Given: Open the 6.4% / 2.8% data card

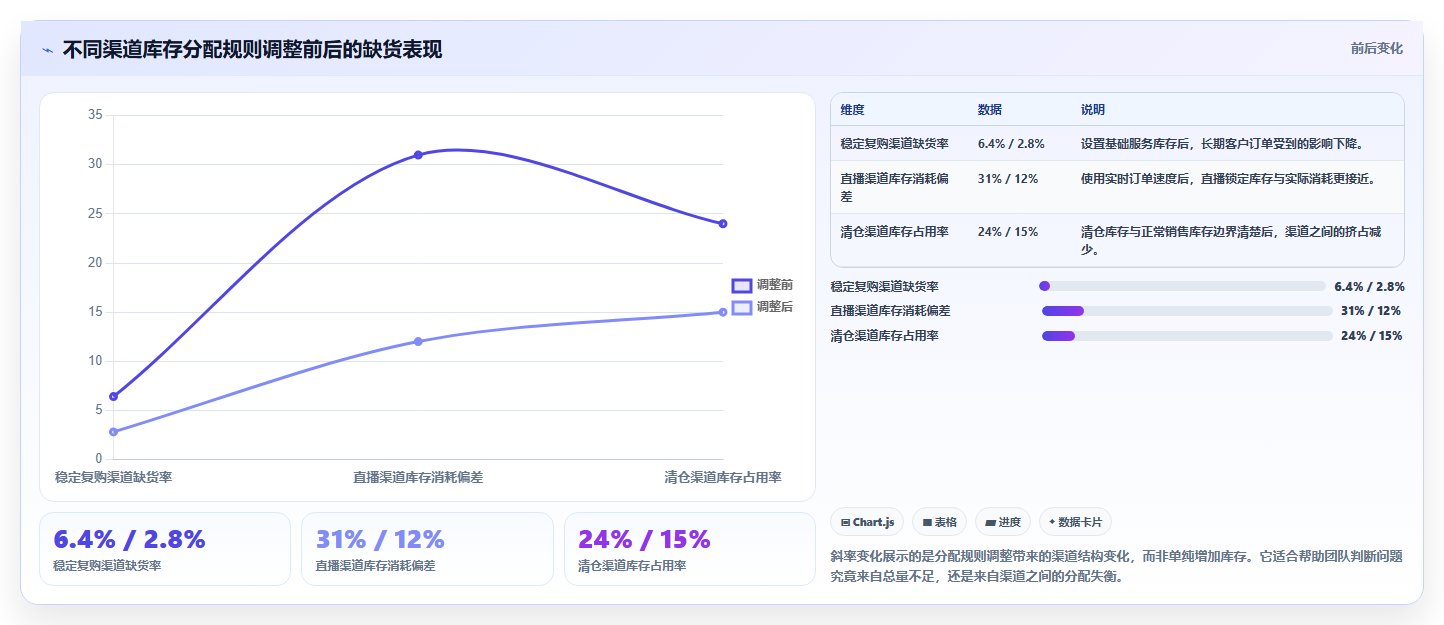Looking at the screenshot, I should click(165, 549).
